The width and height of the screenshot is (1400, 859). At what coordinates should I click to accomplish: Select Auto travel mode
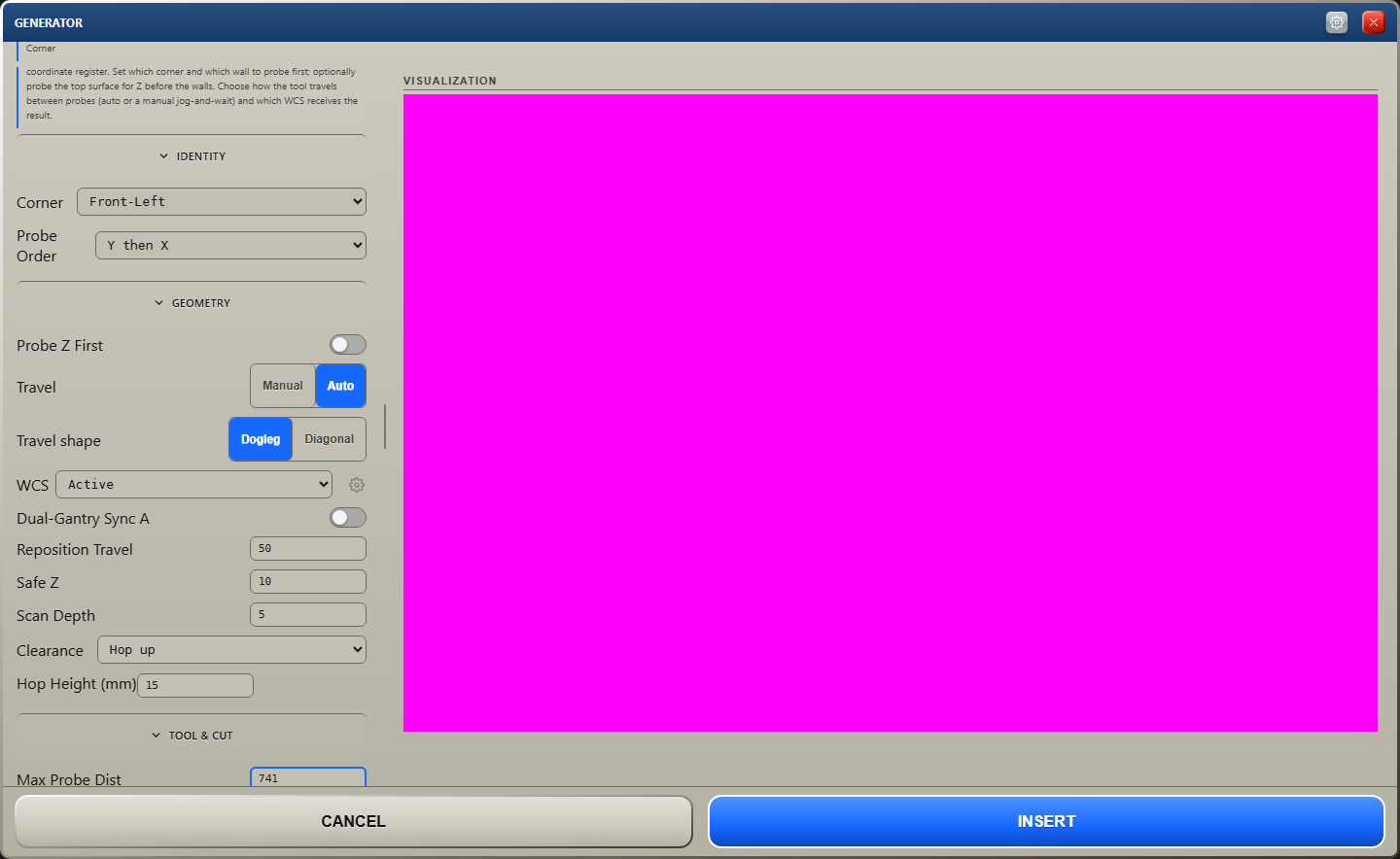[x=340, y=386]
